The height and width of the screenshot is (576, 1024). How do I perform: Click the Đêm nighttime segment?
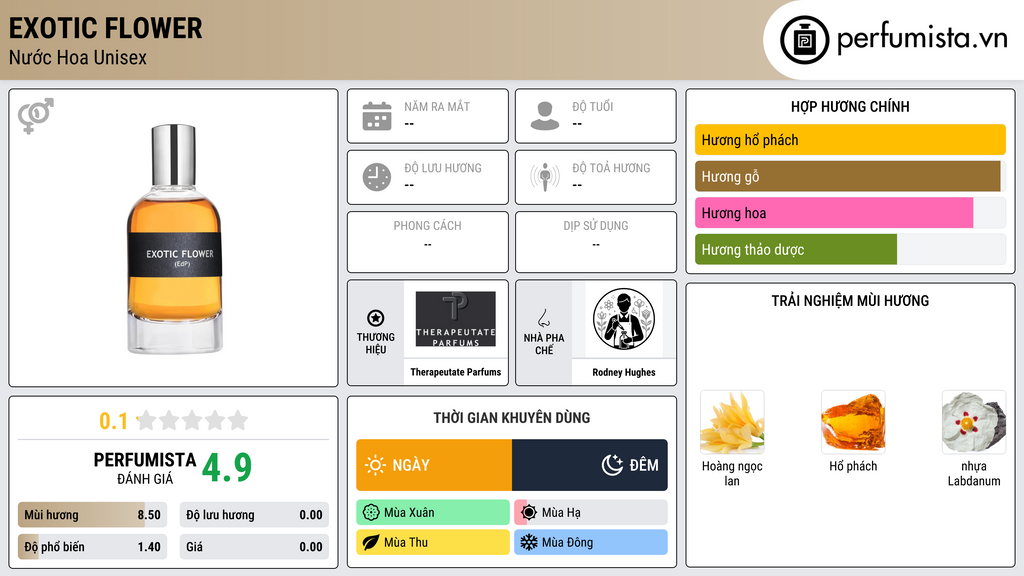pyautogui.click(x=590, y=465)
